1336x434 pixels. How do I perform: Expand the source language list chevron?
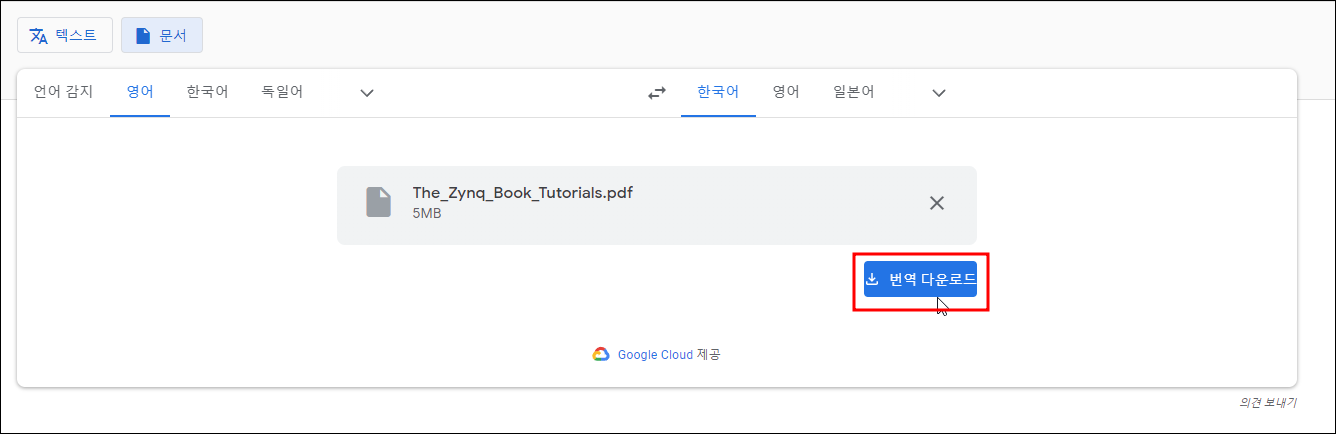point(367,93)
